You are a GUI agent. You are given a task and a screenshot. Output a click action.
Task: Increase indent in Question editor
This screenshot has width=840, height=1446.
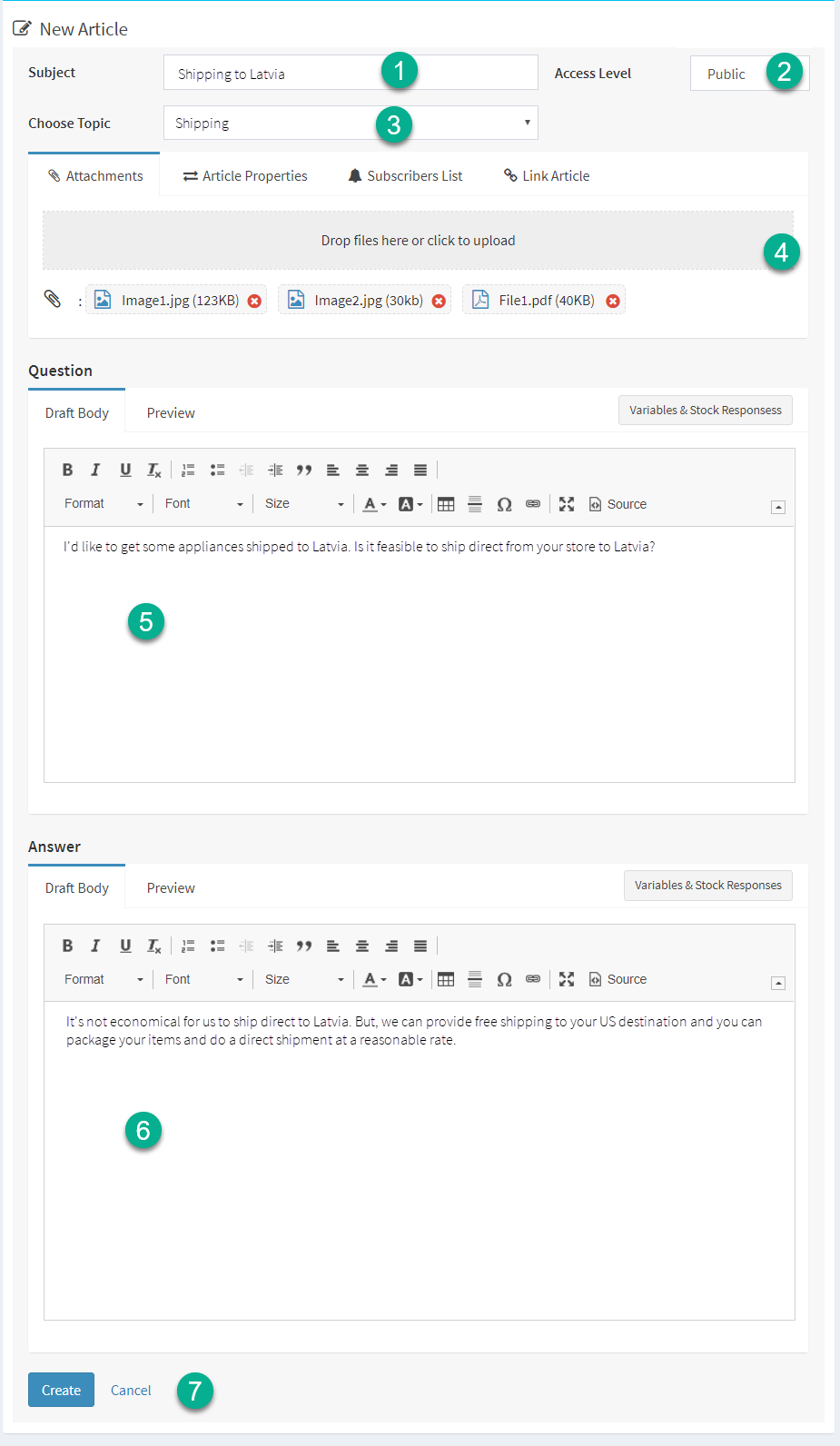275,470
